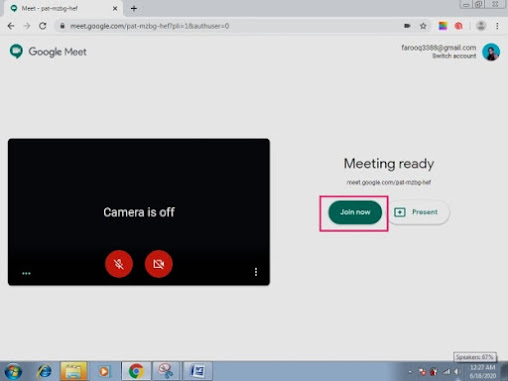The image size is (508, 381).
Task: Click the Meeting ready heading
Action: [x=389, y=164]
